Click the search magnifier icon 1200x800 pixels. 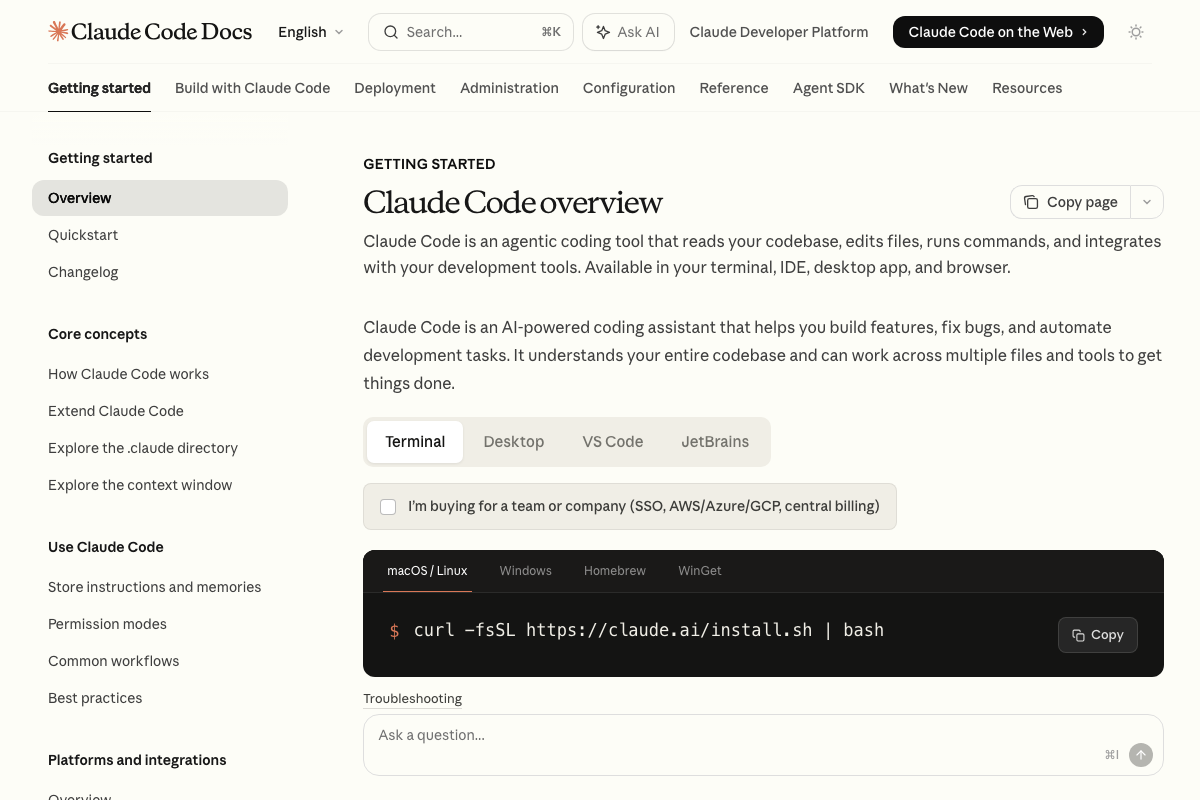[x=391, y=32]
